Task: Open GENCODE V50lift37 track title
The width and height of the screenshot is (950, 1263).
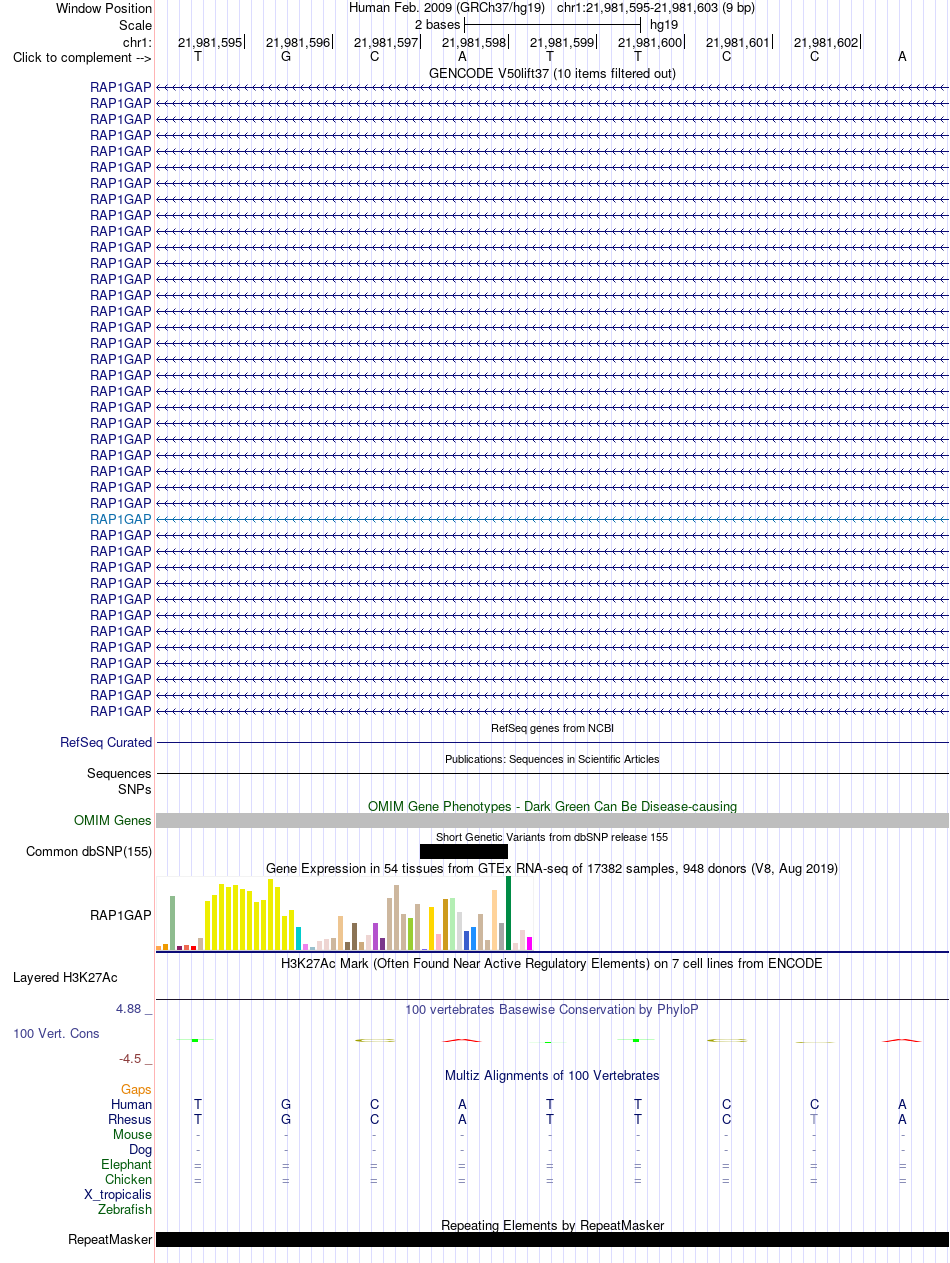Action: point(552,73)
